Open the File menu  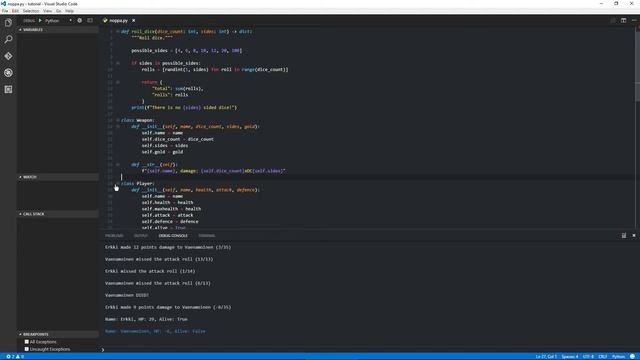5,11
